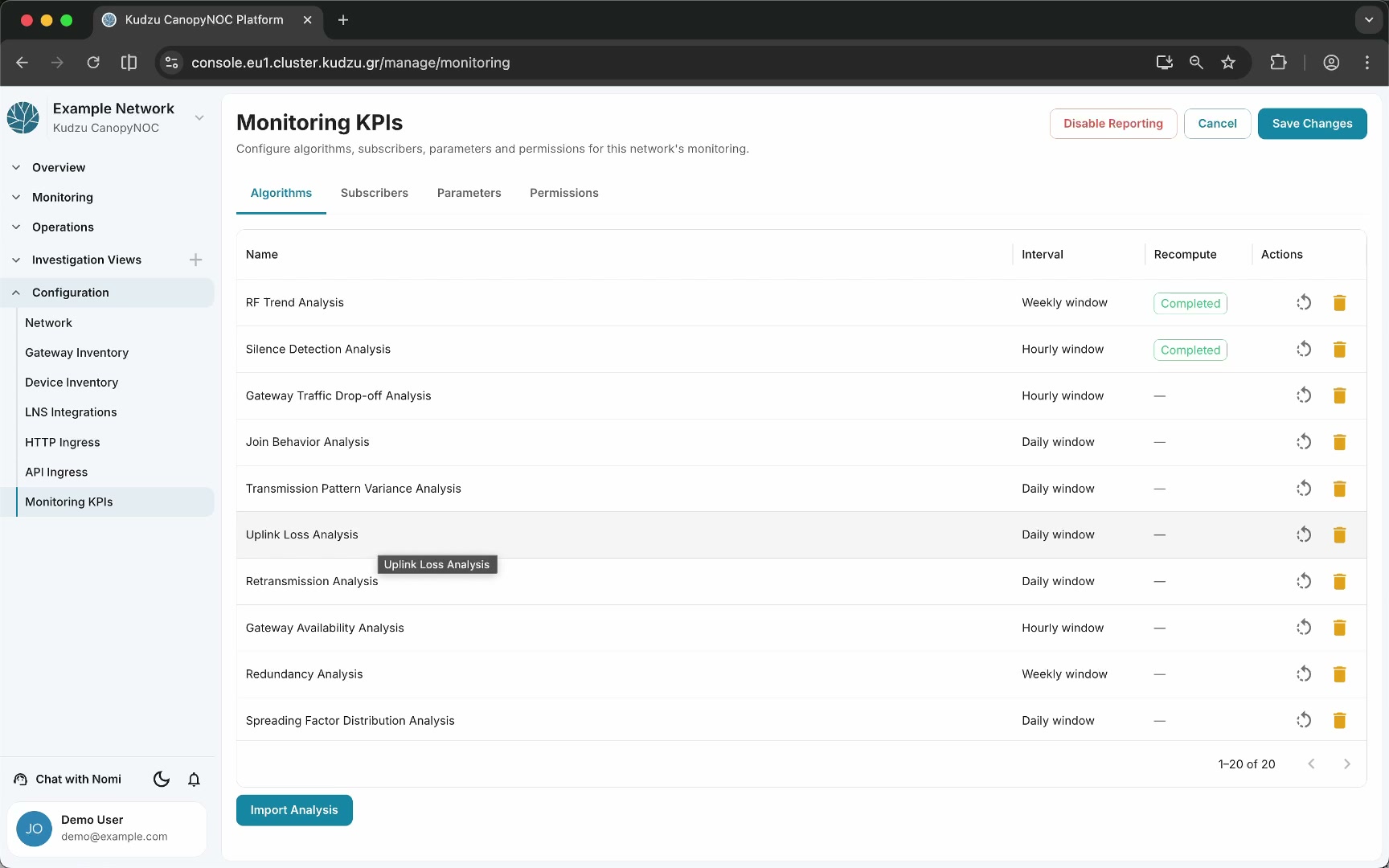Recompute Spreading Factor Distribution Analysis
The image size is (1389, 868).
pyautogui.click(x=1304, y=721)
